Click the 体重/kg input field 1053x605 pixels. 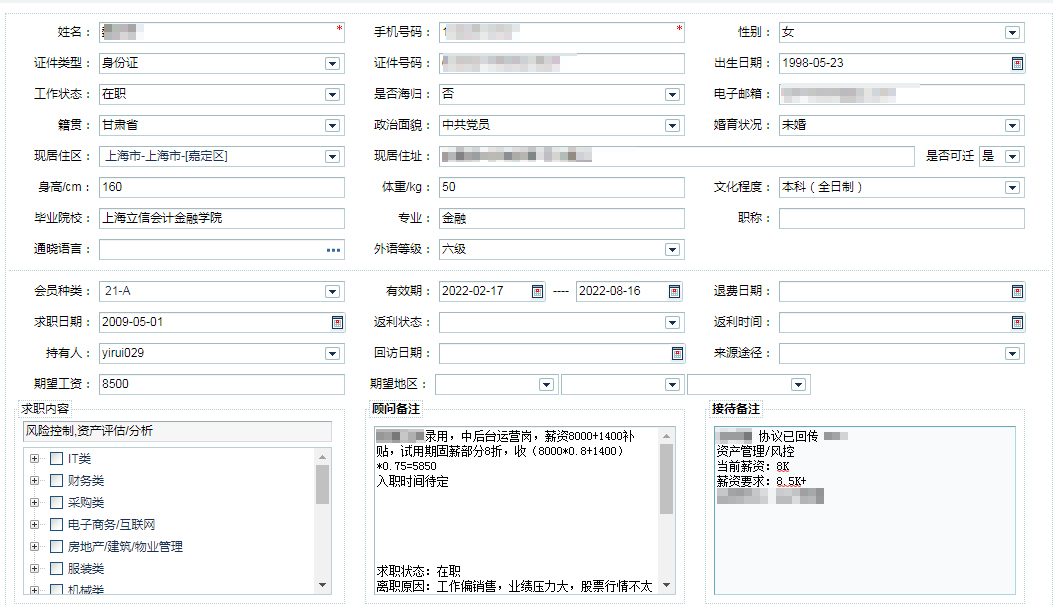point(561,187)
